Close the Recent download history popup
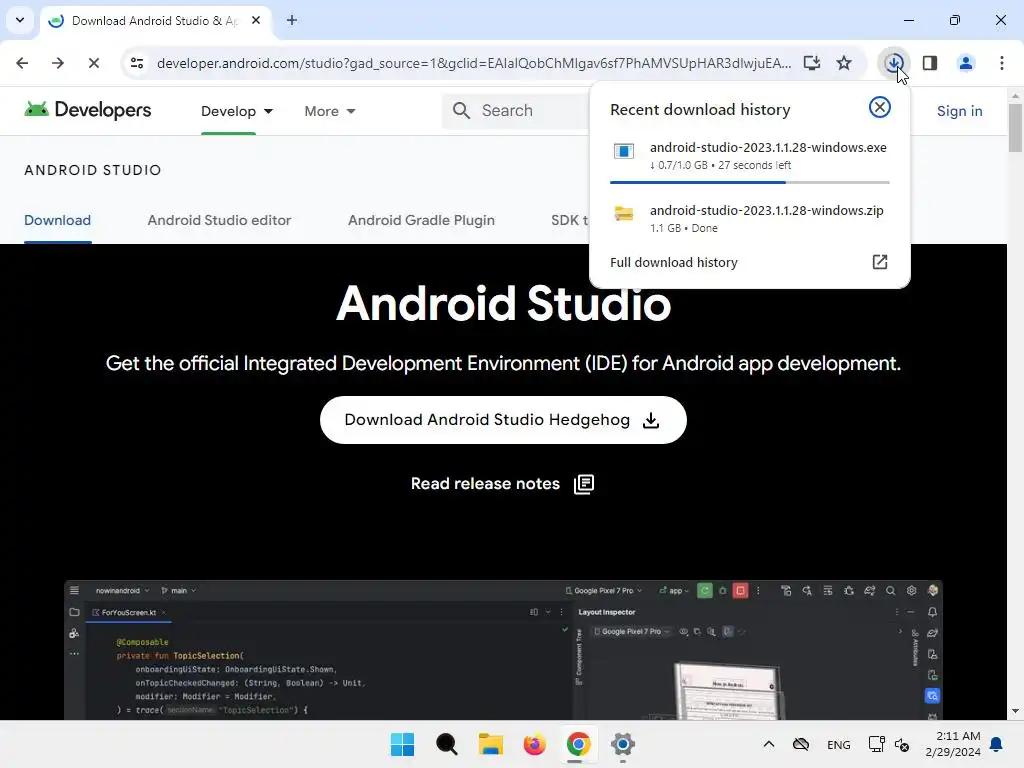The width and height of the screenshot is (1024, 768). click(x=880, y=107)
